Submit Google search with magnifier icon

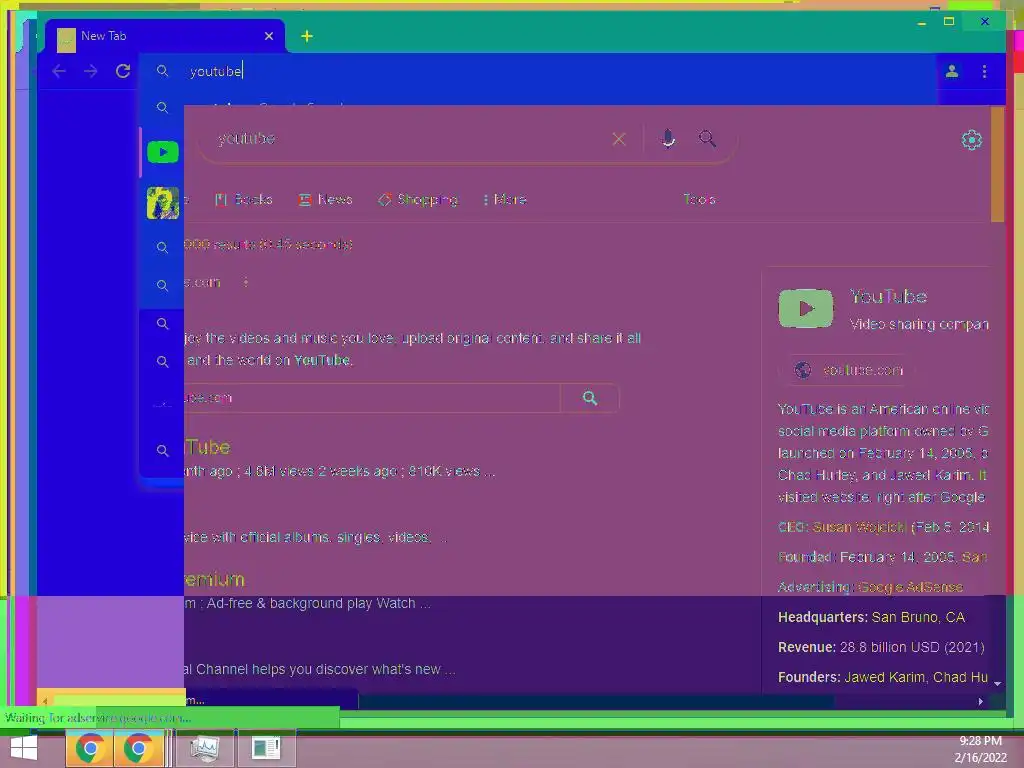tap(707, 138)
